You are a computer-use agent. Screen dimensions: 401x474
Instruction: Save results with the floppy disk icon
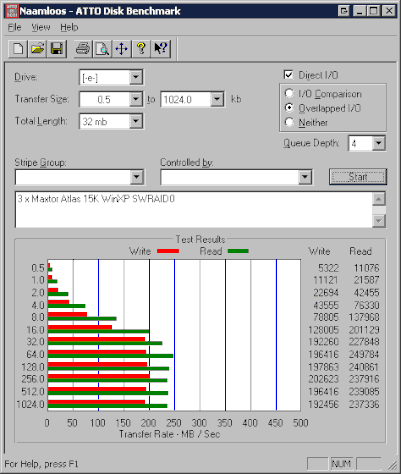coord(56,49)
